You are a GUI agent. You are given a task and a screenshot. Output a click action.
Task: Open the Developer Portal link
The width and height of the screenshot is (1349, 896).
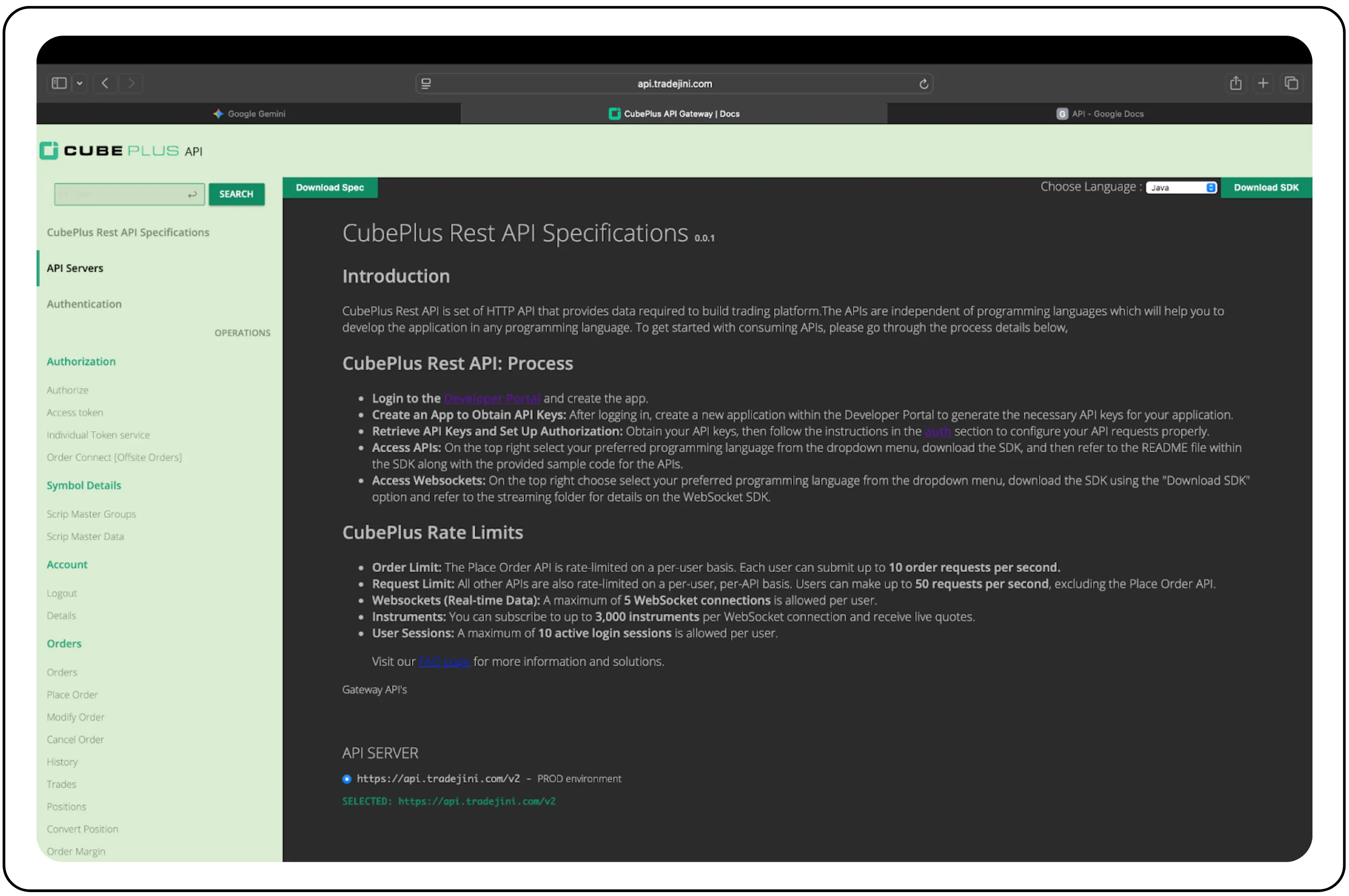coord(492,398)
